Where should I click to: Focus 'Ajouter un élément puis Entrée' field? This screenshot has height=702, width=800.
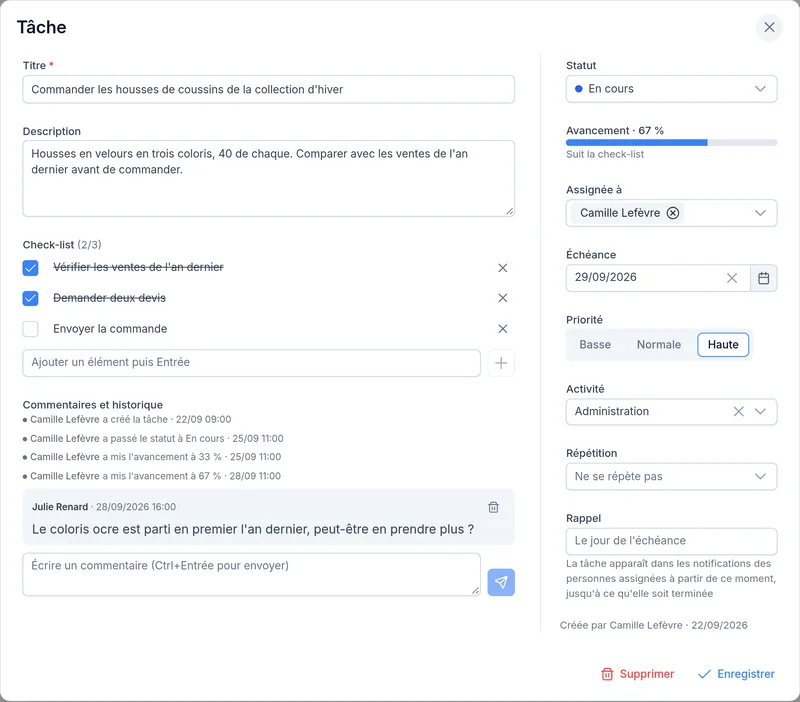(x=252, y=363)
